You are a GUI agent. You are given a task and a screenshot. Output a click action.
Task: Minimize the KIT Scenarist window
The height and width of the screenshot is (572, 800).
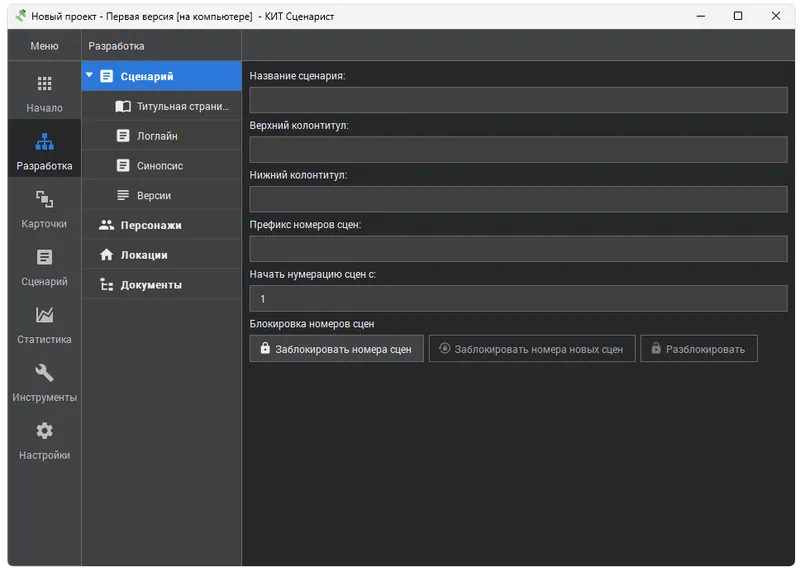701,16
